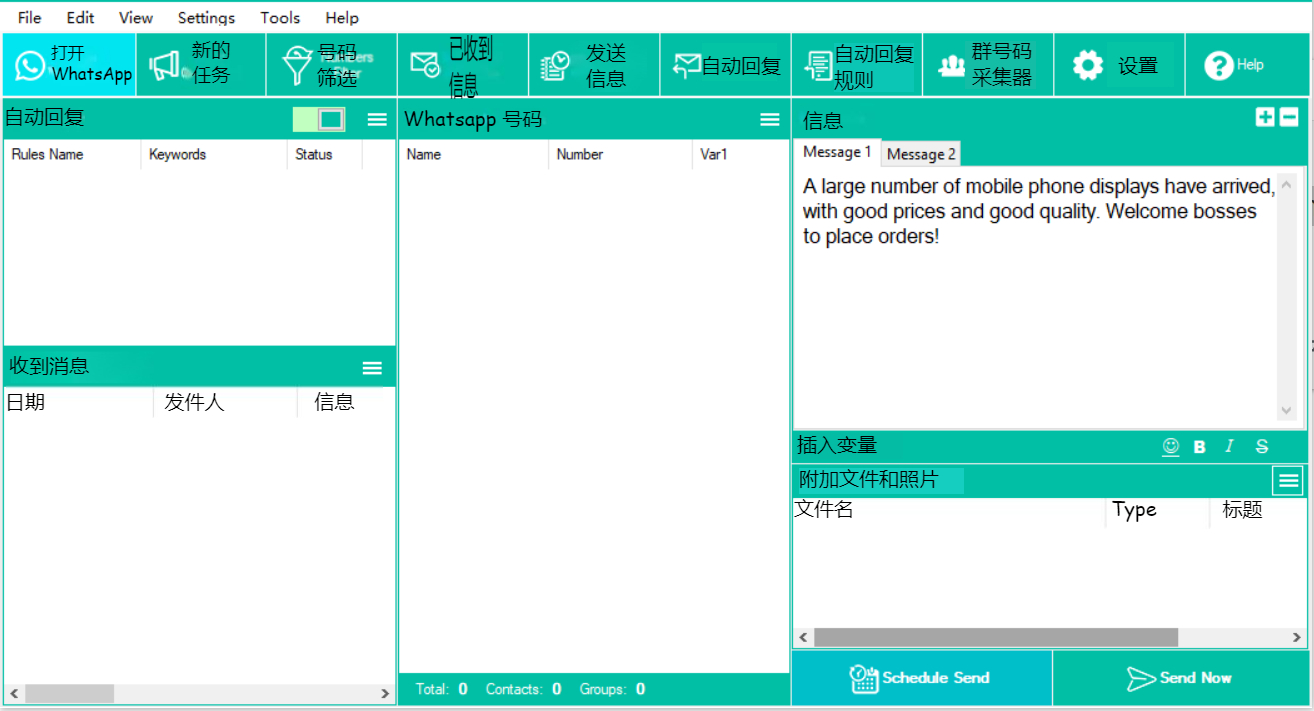The width and height of the screenshot is (1314, 711).
Task: Apply bold formatting with B icon
Action: point(1200,447)
